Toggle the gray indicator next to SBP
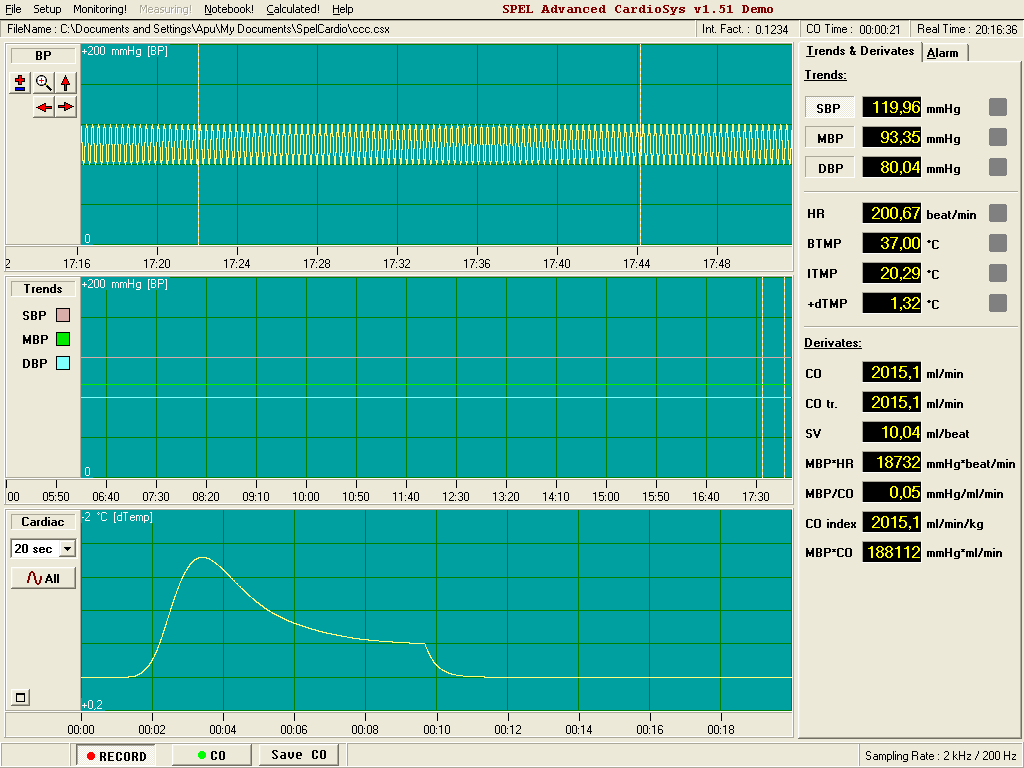 [998, 107]
